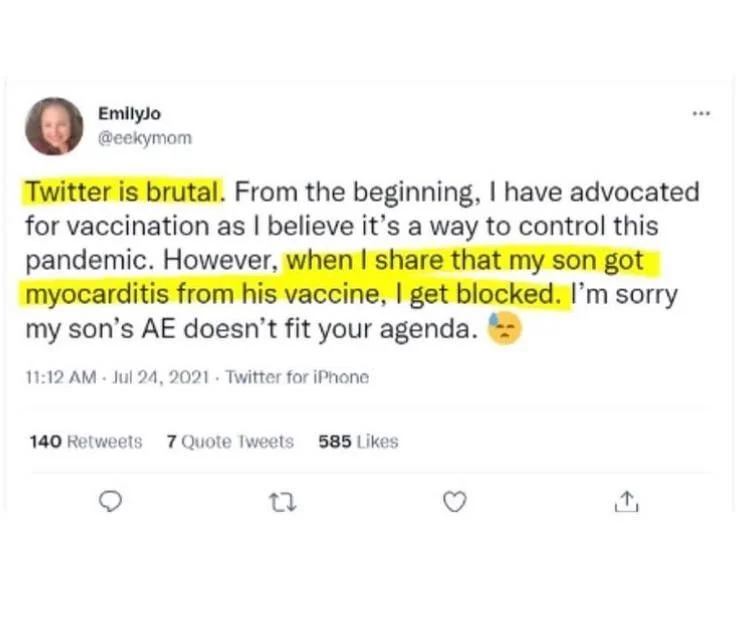Click EmilyJo's profile picture
This screenshot has height=620, width=750.
coord(54,126)
